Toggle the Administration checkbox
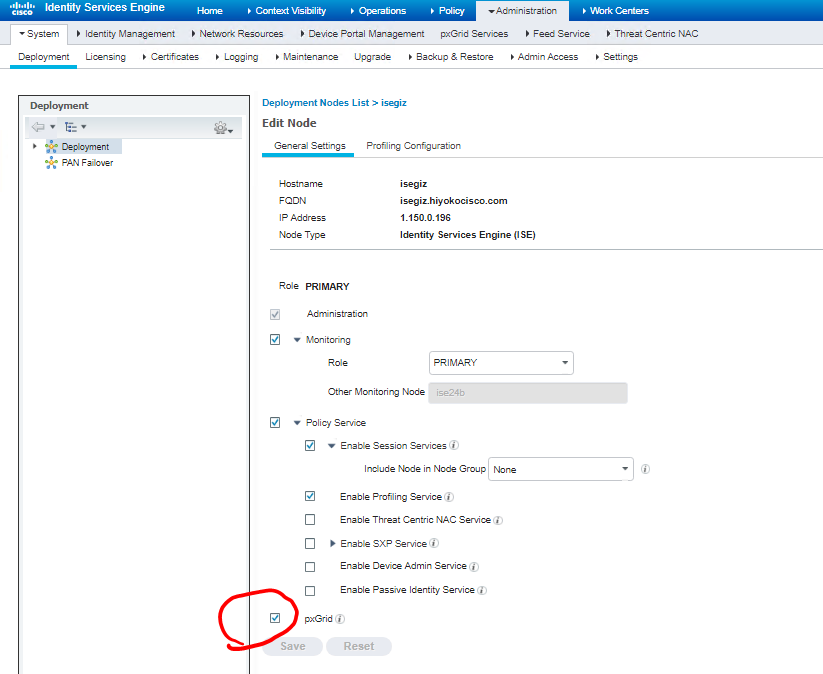This screenshot has width=823, height=674. pos(275,314)
